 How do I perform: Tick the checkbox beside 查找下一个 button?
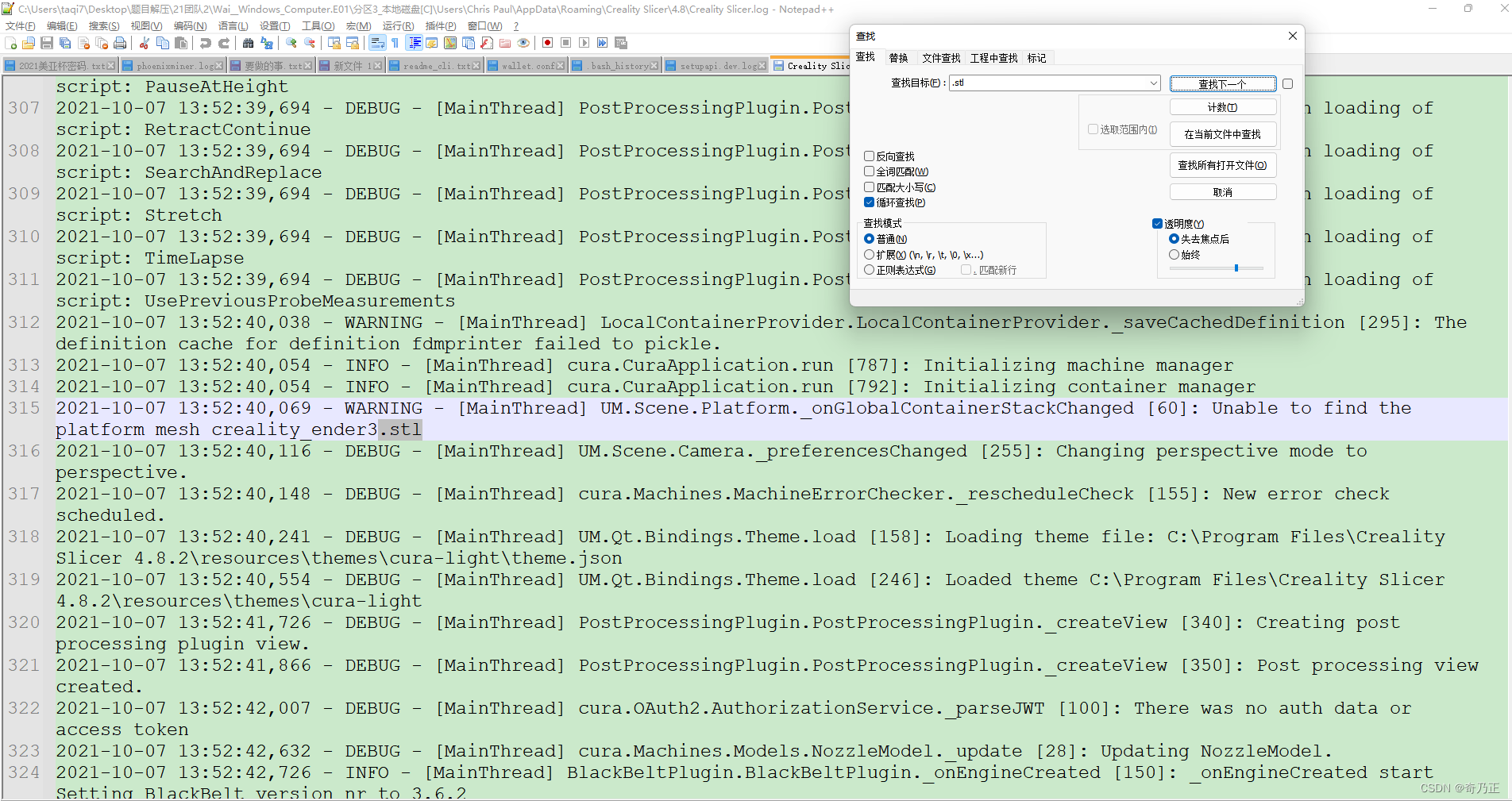point(1287,83)
